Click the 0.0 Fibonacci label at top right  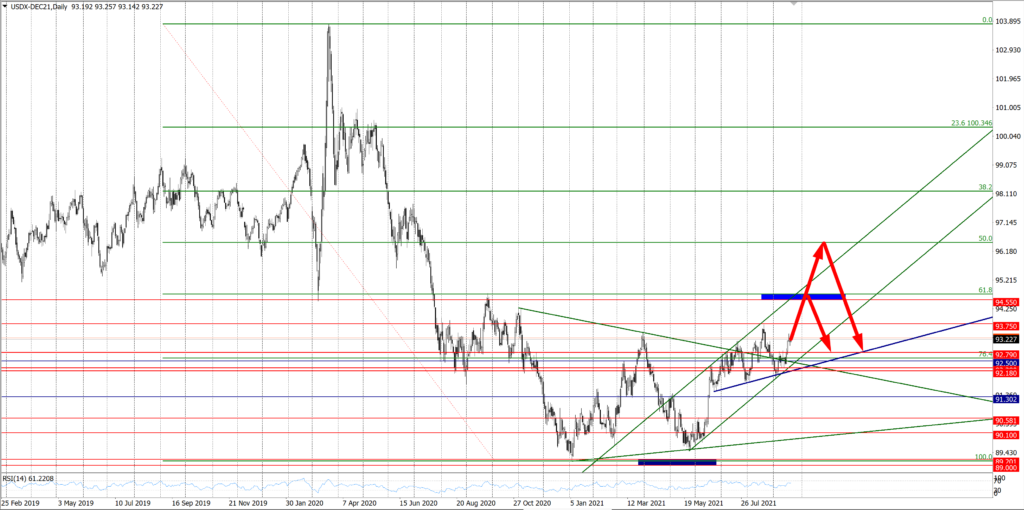coord(986,19)
